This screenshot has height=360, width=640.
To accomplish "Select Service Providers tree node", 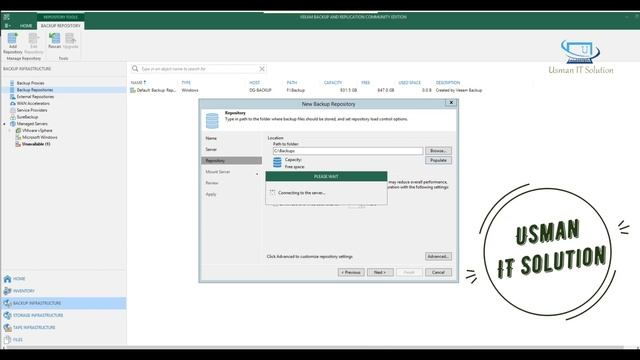I will (x=32, y=110).
